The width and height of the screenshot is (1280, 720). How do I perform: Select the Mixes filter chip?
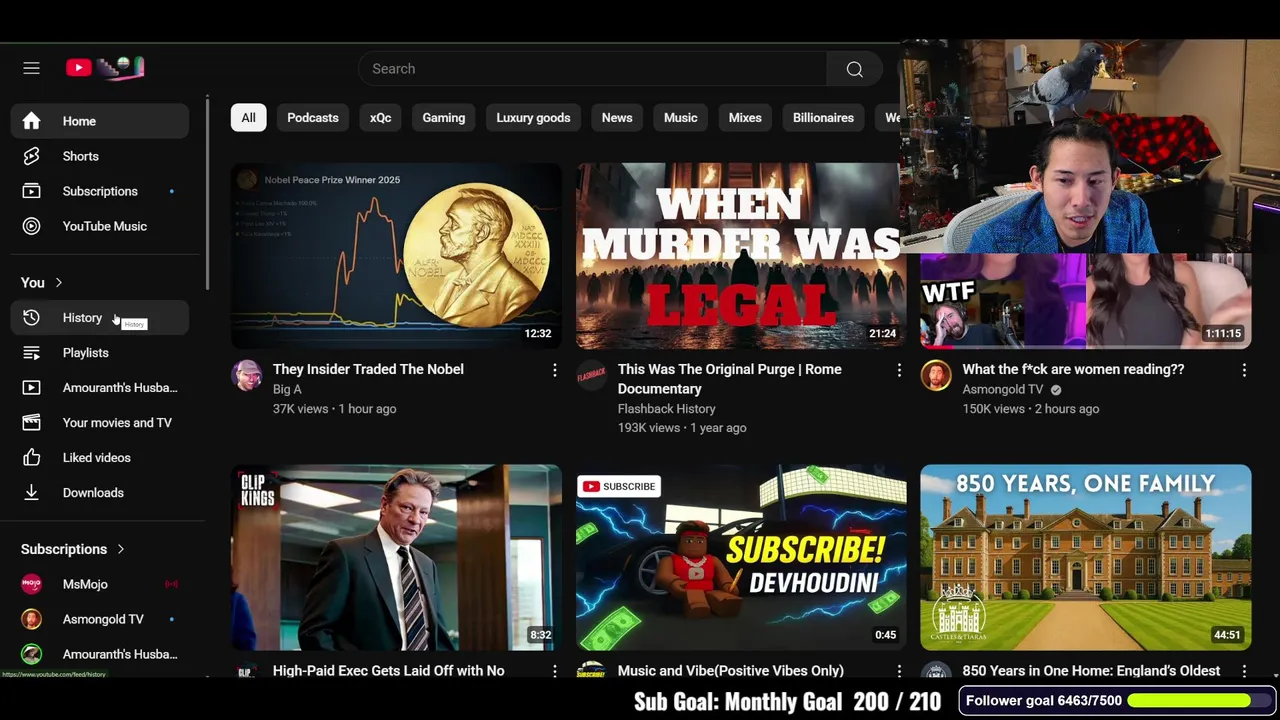(x=745, y=118)
